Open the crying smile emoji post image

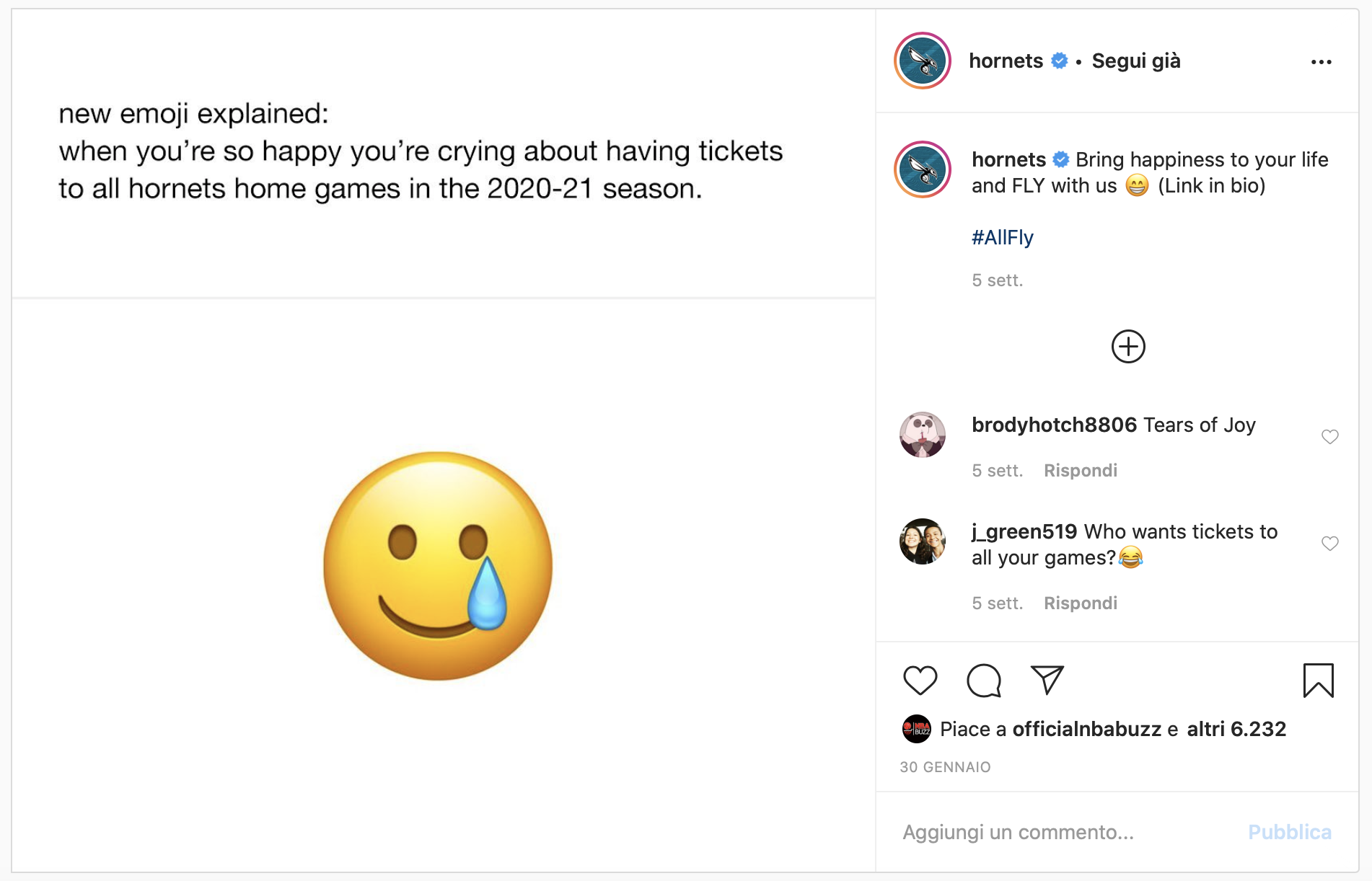point(438,566)
